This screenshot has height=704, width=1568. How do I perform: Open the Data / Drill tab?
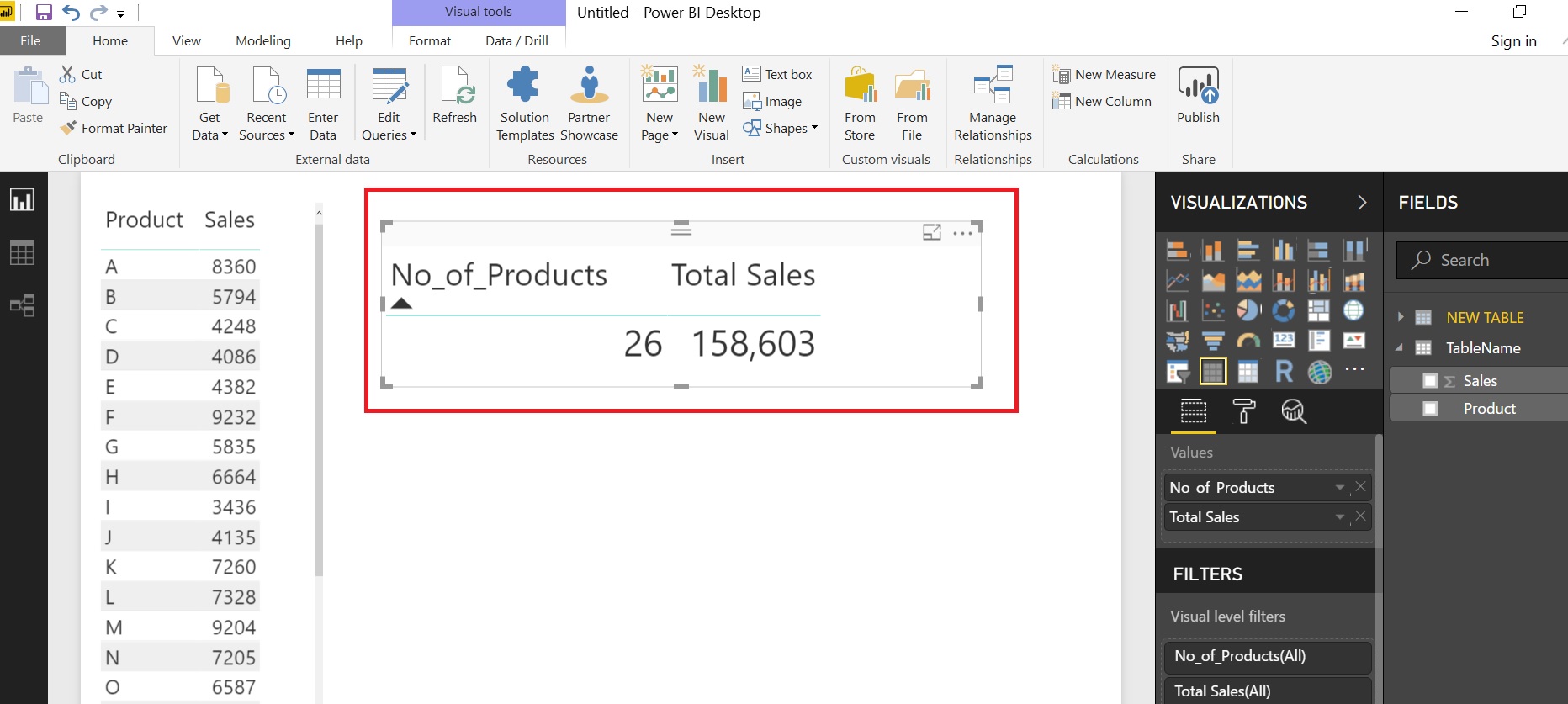tap(516, 40)
